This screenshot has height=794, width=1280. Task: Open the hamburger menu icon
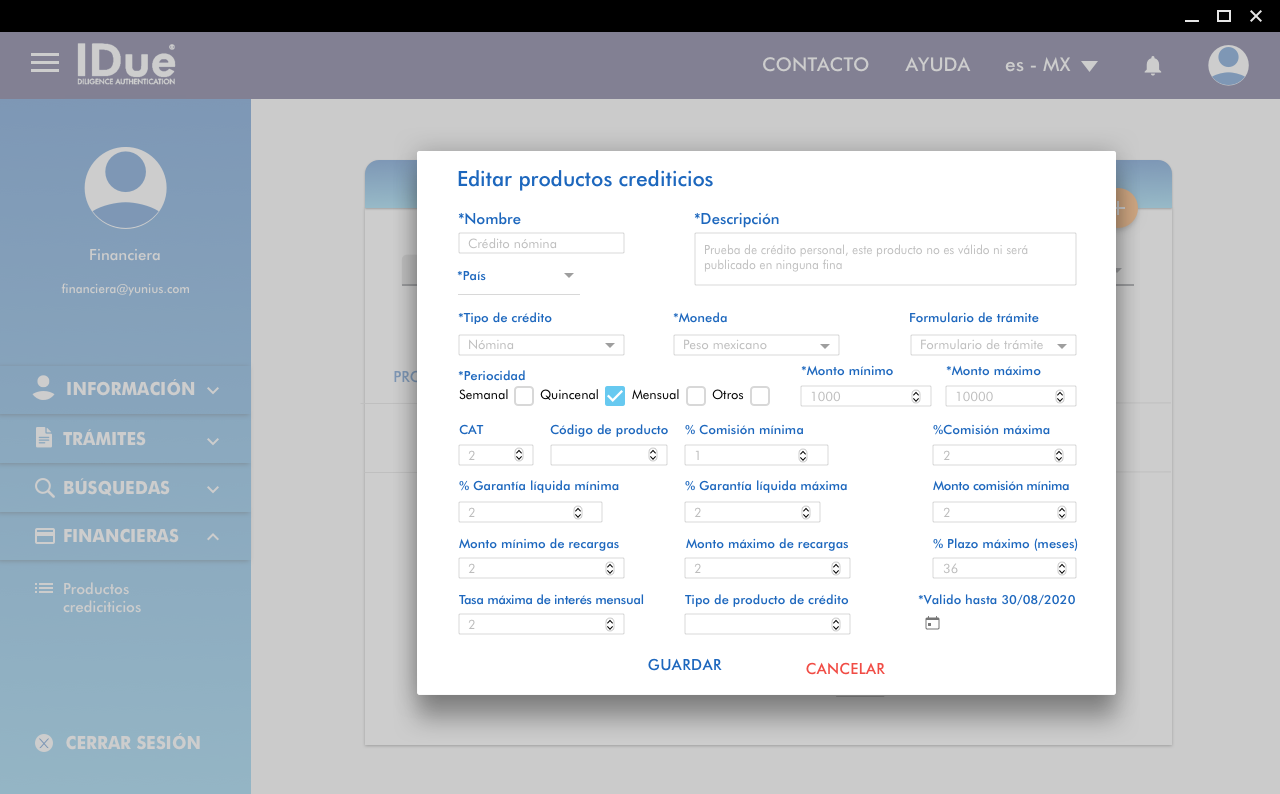[x=45, y=63]
